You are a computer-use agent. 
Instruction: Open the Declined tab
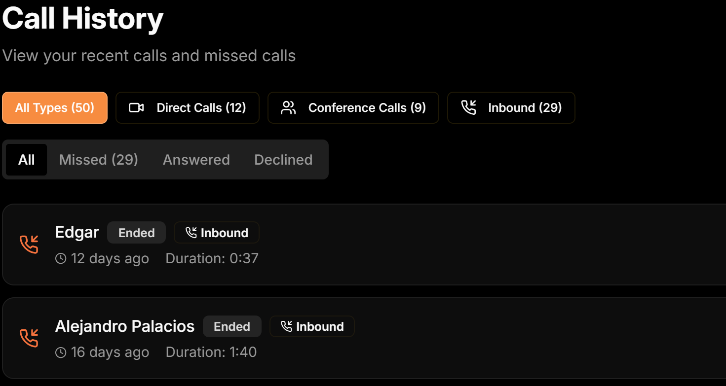pos(283,160)
